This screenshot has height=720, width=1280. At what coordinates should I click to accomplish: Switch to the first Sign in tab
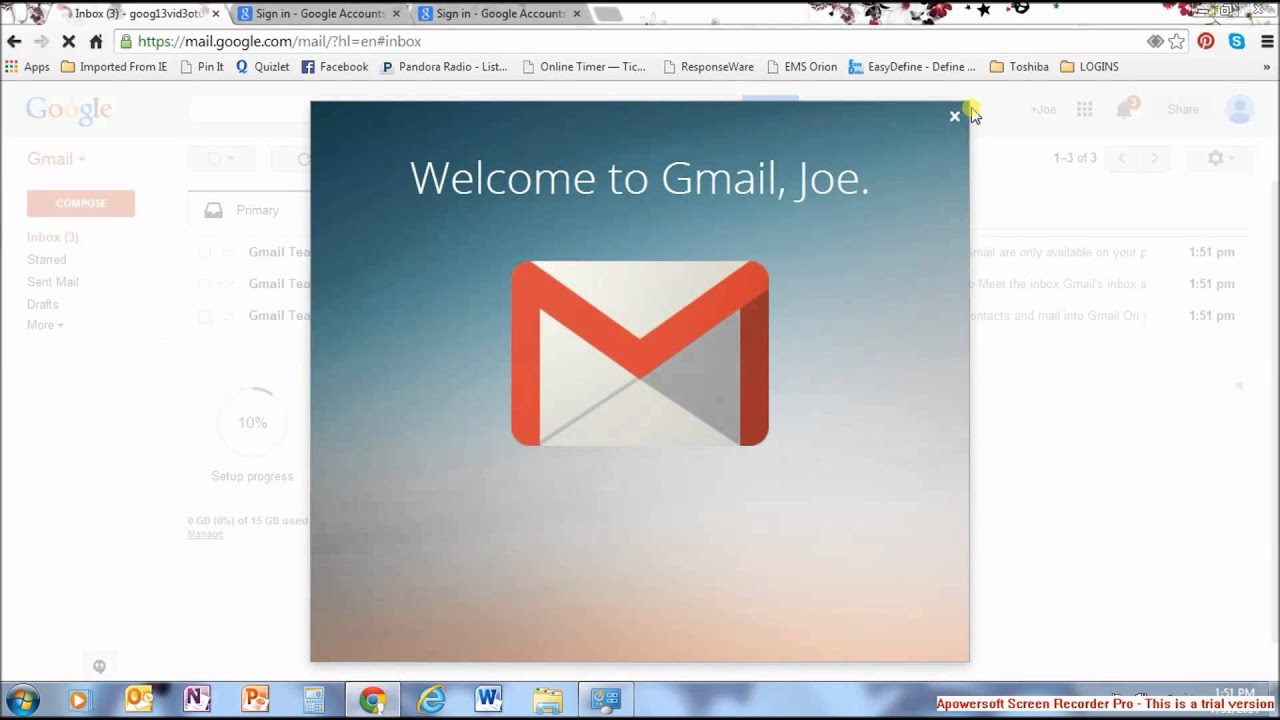coord(320,14)
